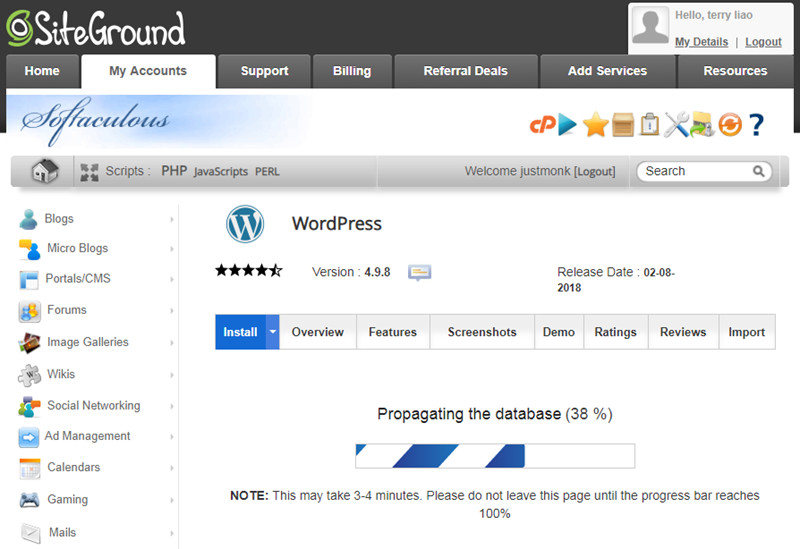Expand the Wikis category arrow
The image size is (800, 549).
(172, 375)
